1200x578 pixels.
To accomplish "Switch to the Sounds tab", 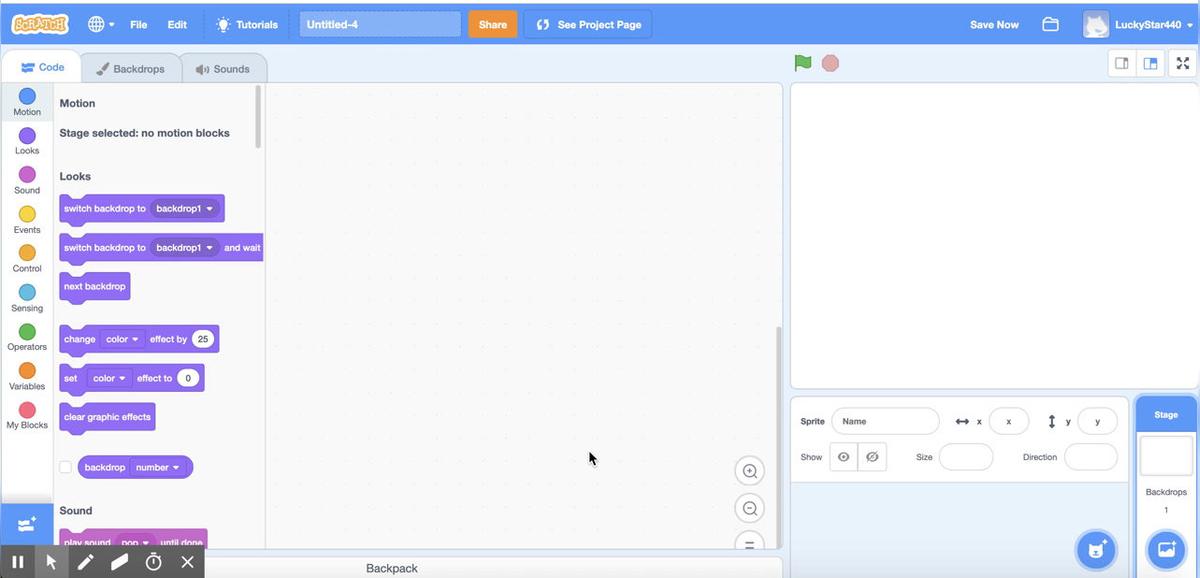I will coord(223,69).
